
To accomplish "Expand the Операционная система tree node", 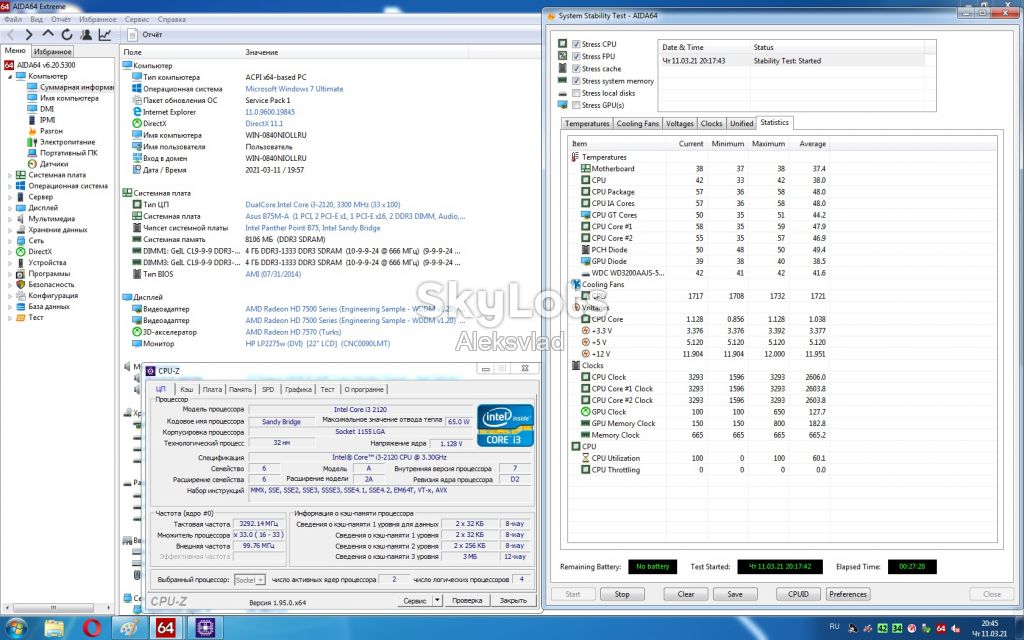I will [10, 186].
